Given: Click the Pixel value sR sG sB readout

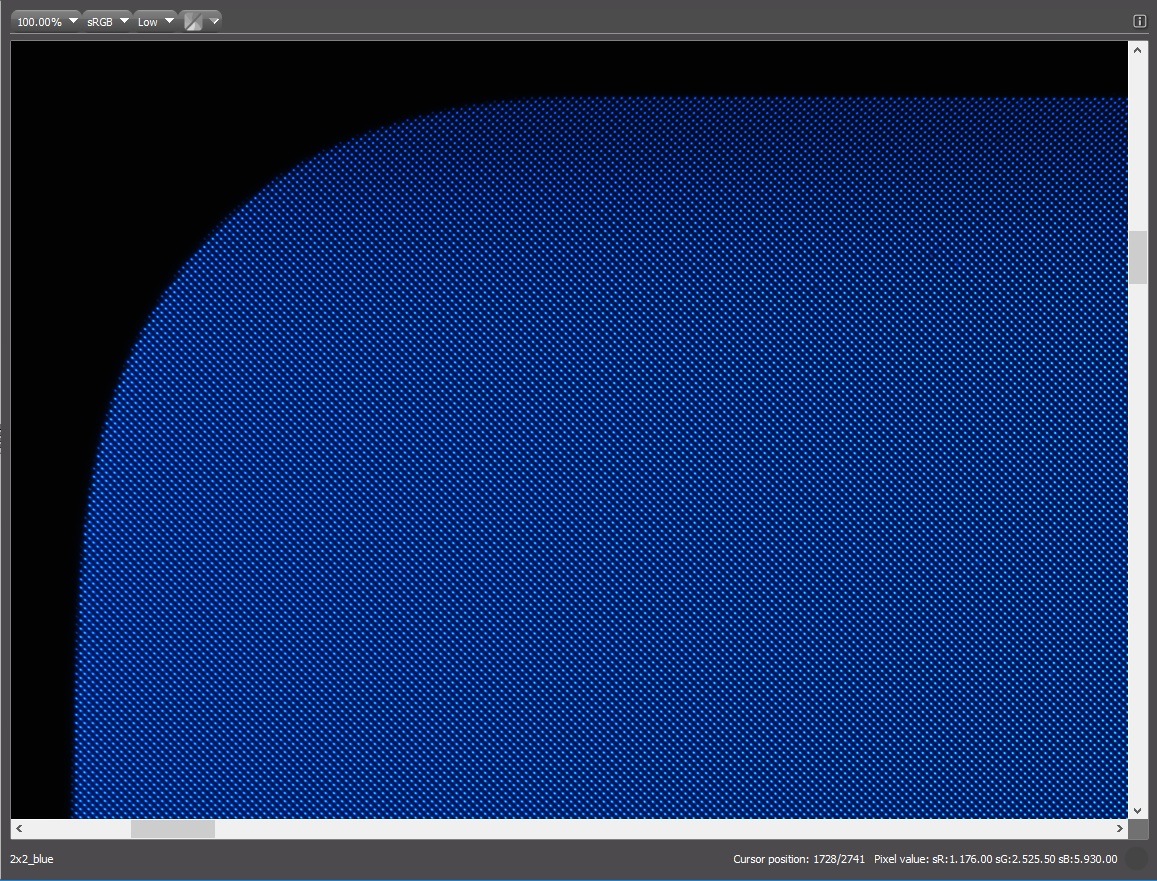Looking at the screenshot, I should [x=995, y=859].
